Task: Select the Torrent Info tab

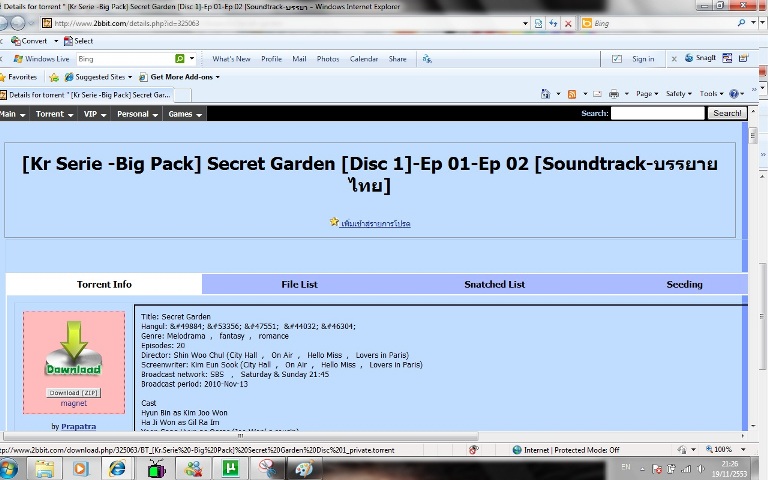Action: [104, 284]
